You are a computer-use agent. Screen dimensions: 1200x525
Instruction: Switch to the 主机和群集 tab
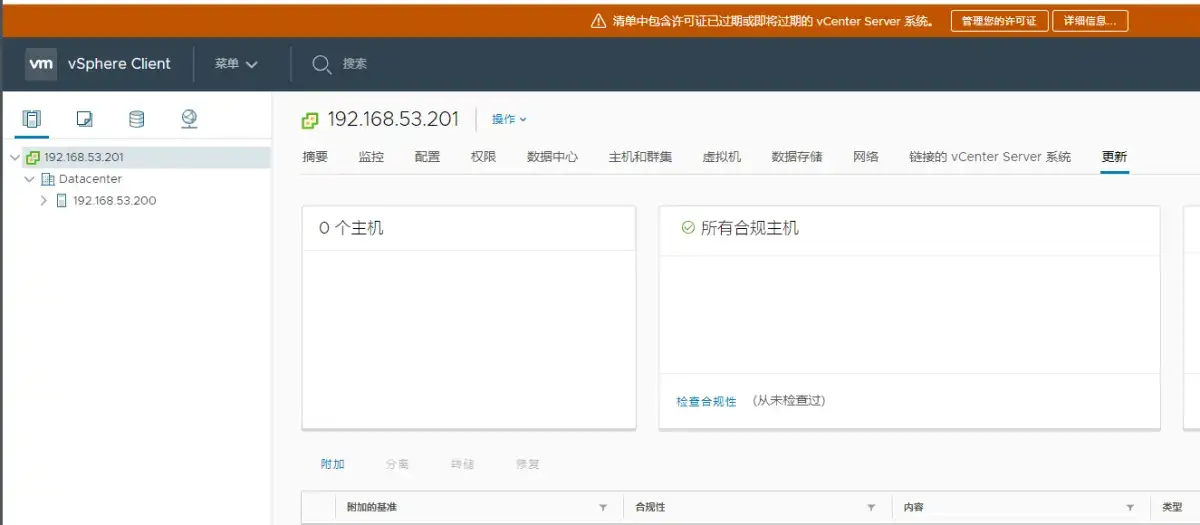640,157
